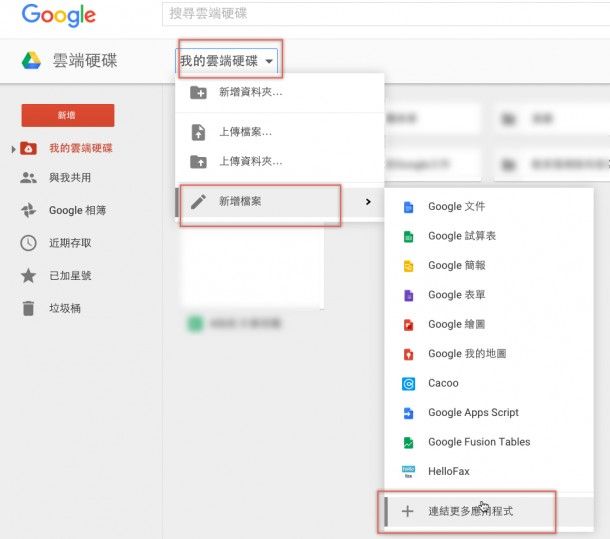Click the Google logo
Screen dimensions: 610x539
[x=58, y=15]
